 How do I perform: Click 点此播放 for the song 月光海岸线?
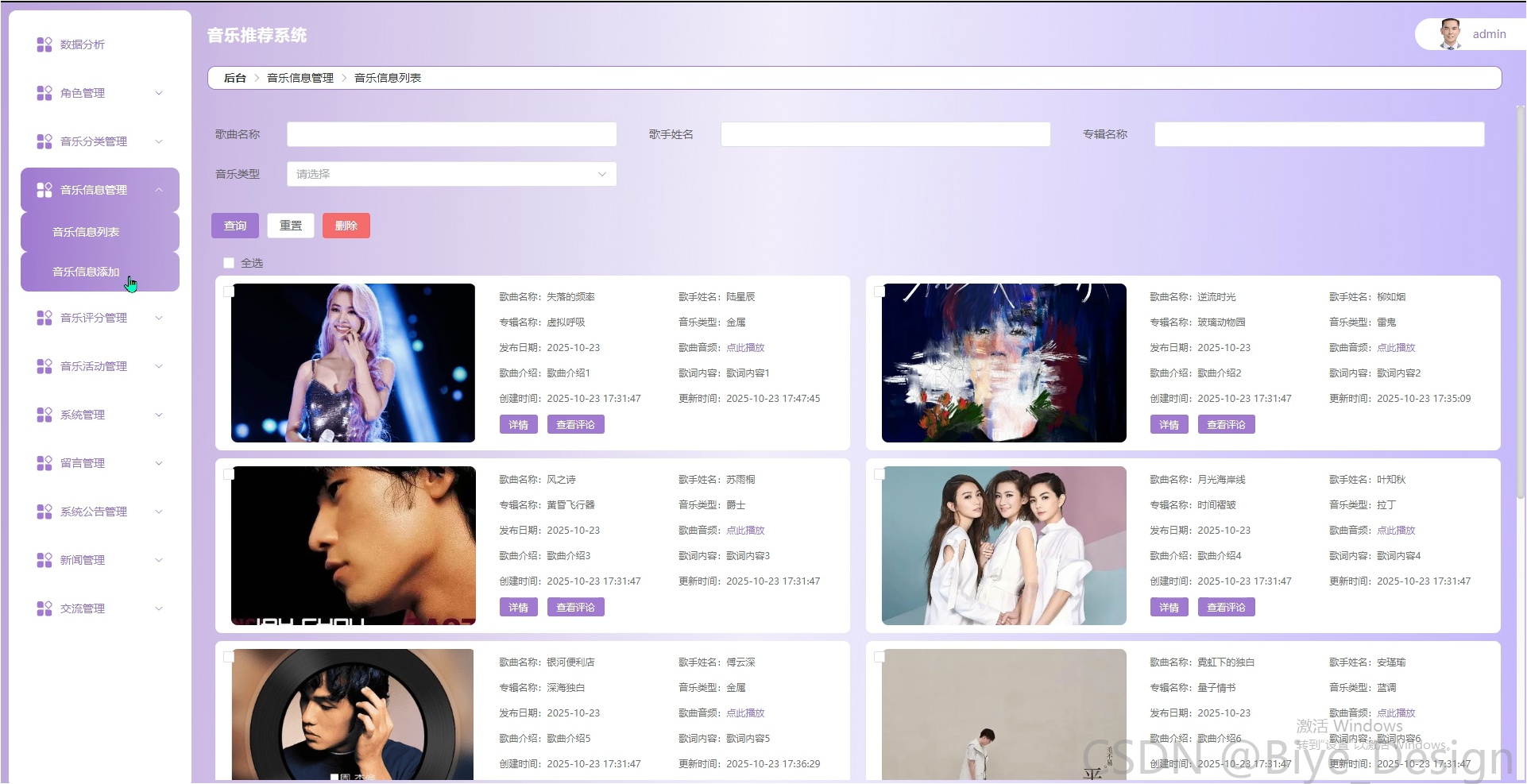1396,531
